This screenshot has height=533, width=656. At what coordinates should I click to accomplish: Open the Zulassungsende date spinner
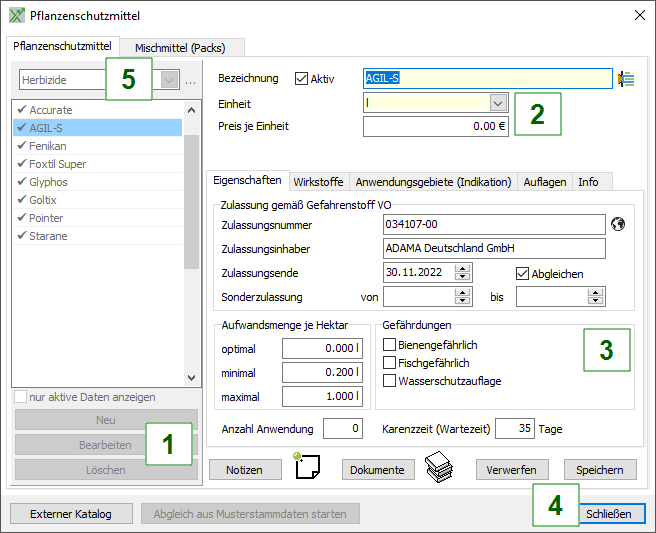point(462,273)
